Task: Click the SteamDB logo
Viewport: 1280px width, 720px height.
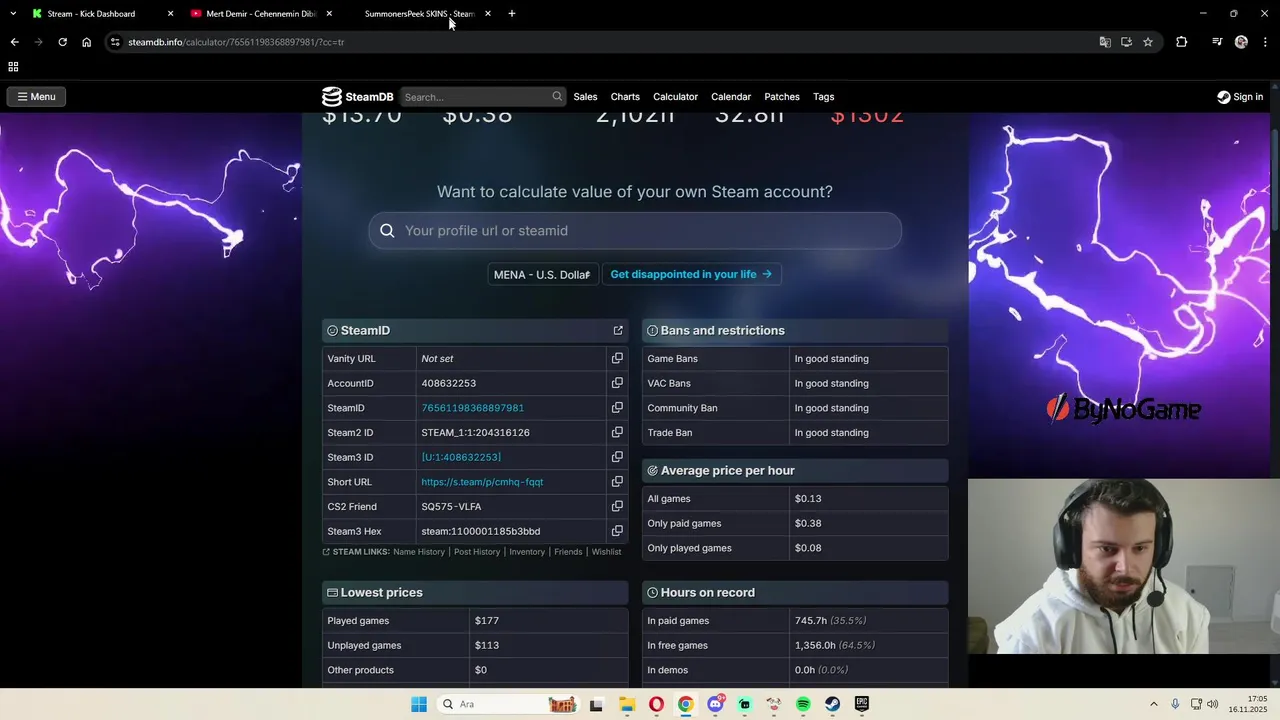Action: (x=357, y=97)
